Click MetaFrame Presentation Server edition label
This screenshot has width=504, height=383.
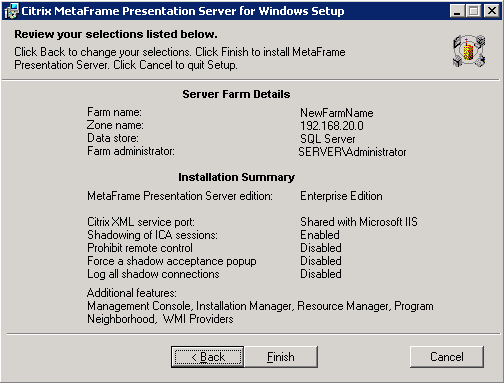180,196
